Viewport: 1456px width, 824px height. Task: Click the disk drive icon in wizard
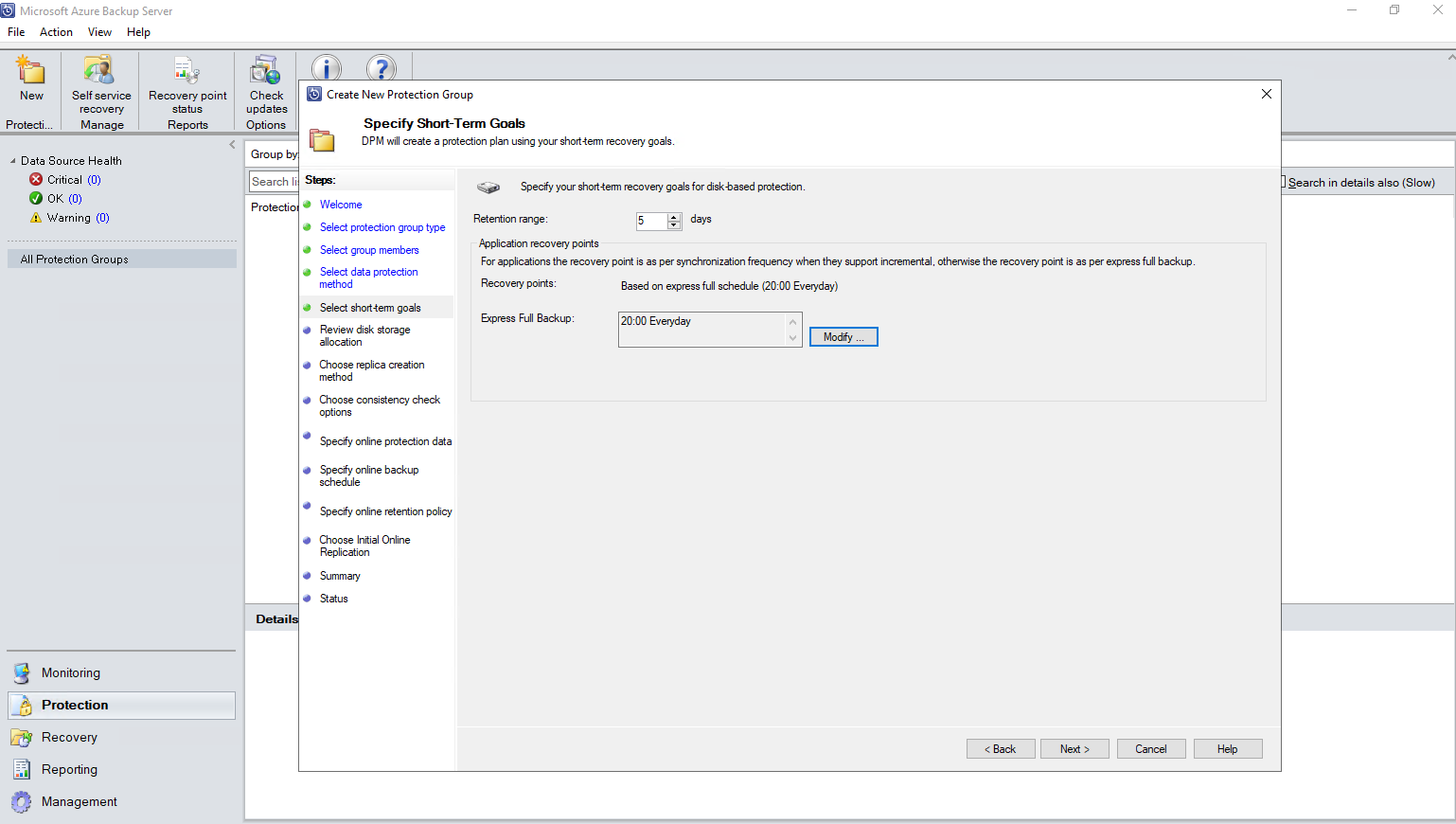point(488,188)
